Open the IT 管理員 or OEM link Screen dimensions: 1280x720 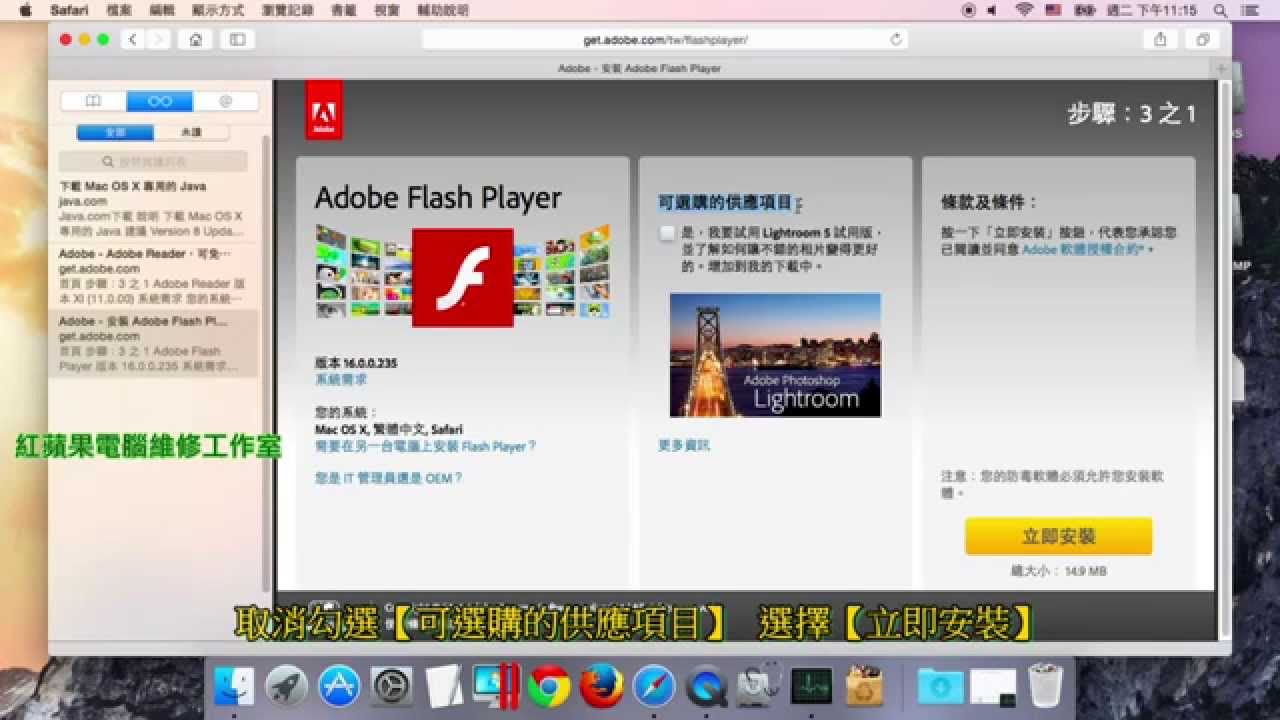389,478
